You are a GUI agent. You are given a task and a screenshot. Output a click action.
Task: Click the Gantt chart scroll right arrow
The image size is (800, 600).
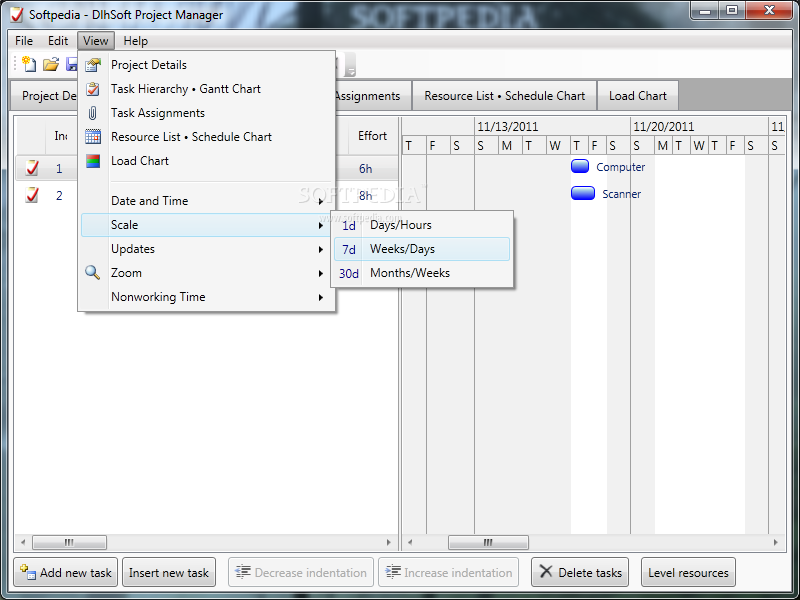pyautogui.click(x=776, y=542)
